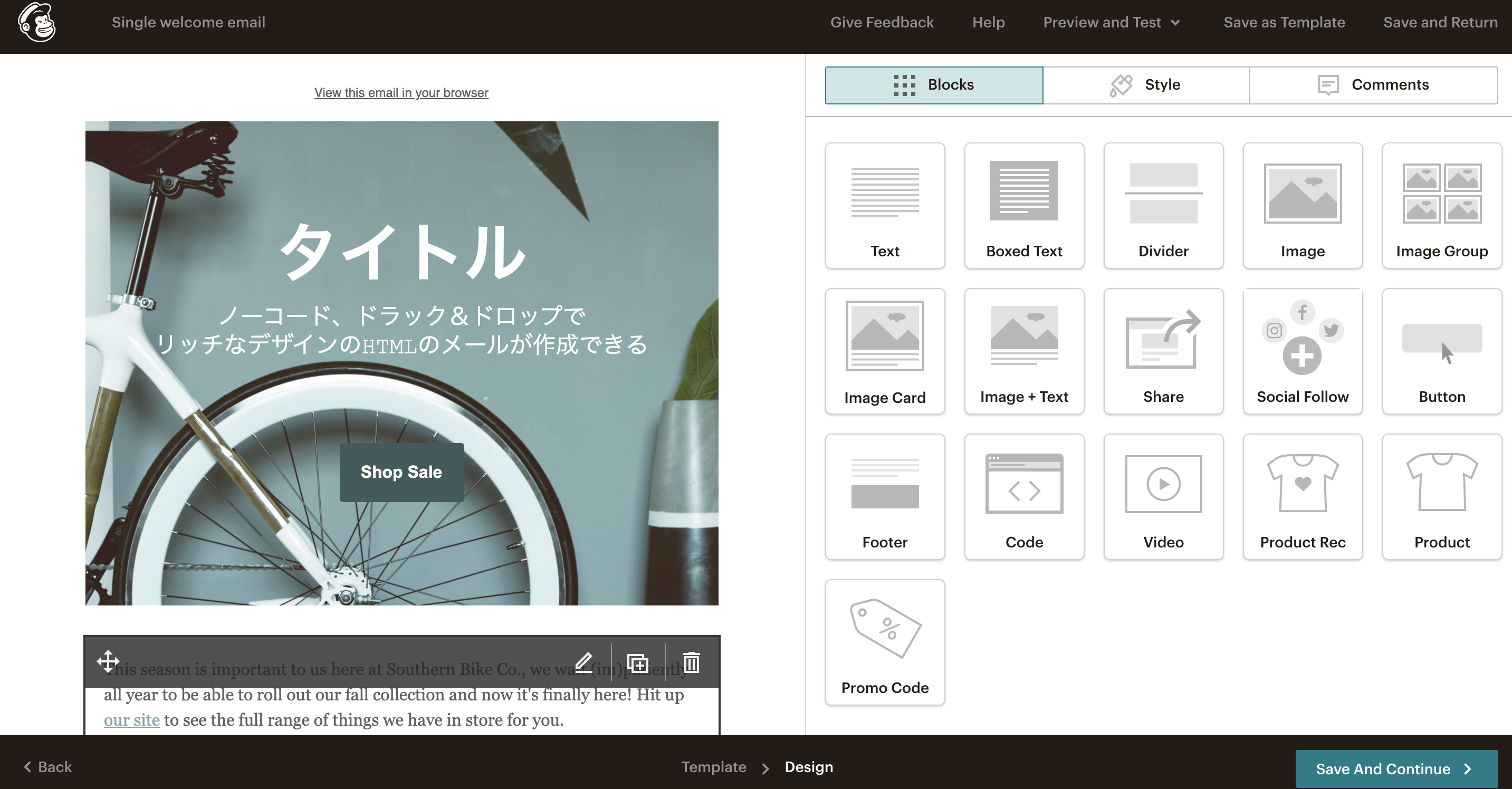Click the pencil edit block icon
Image resolution: width=1512 pixels, height=789 pixels.
coord(583,662)
